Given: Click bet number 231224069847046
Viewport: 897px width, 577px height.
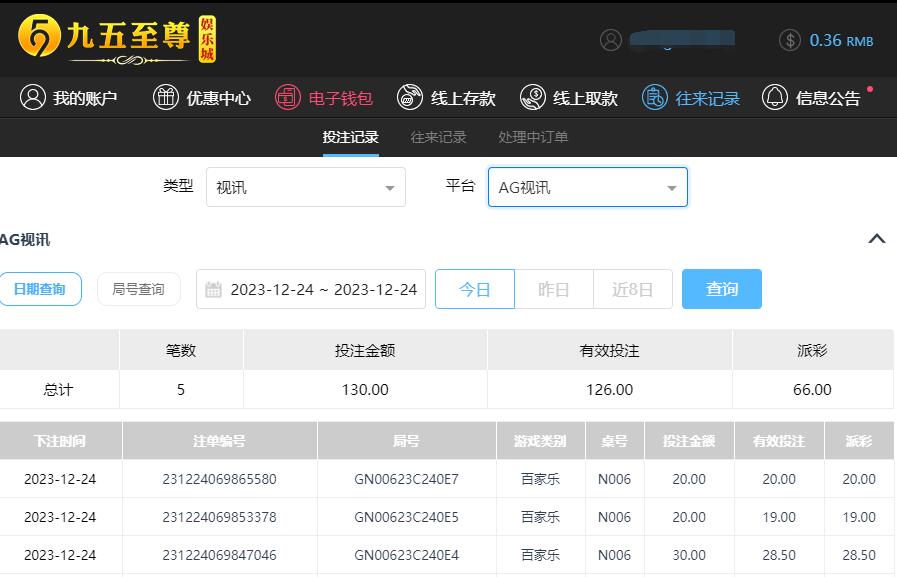Looking at the screenshot, I should [220, 555].
